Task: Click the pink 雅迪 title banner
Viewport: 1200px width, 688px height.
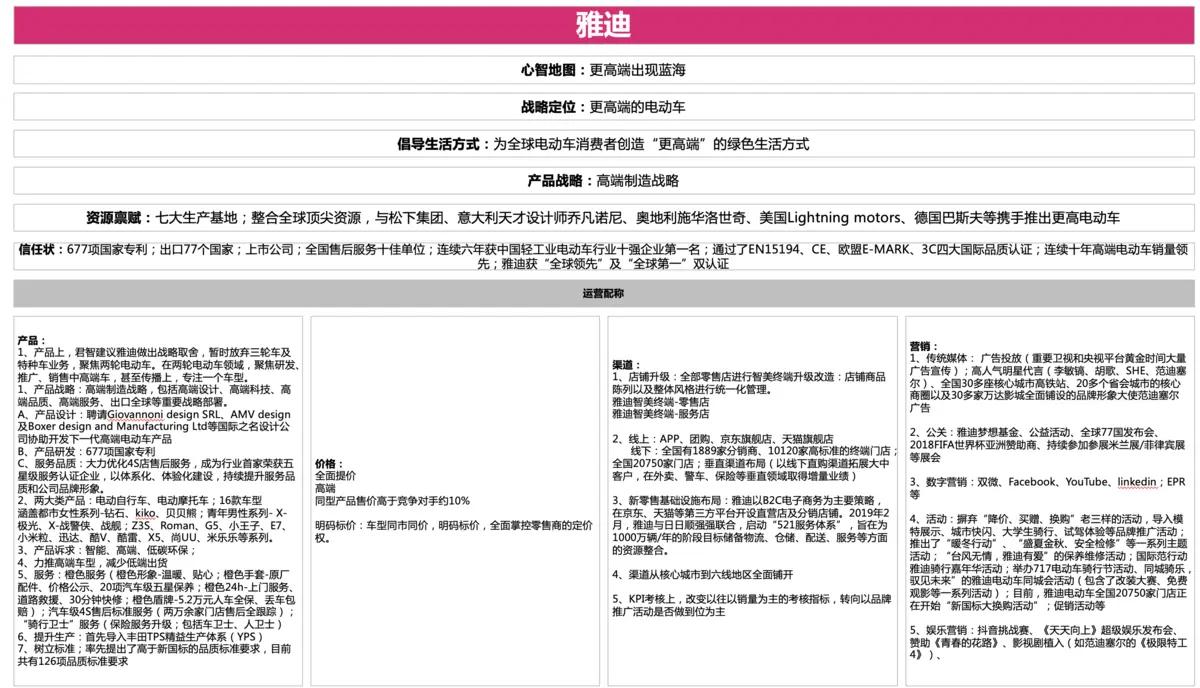Action: tap(602, 24)
